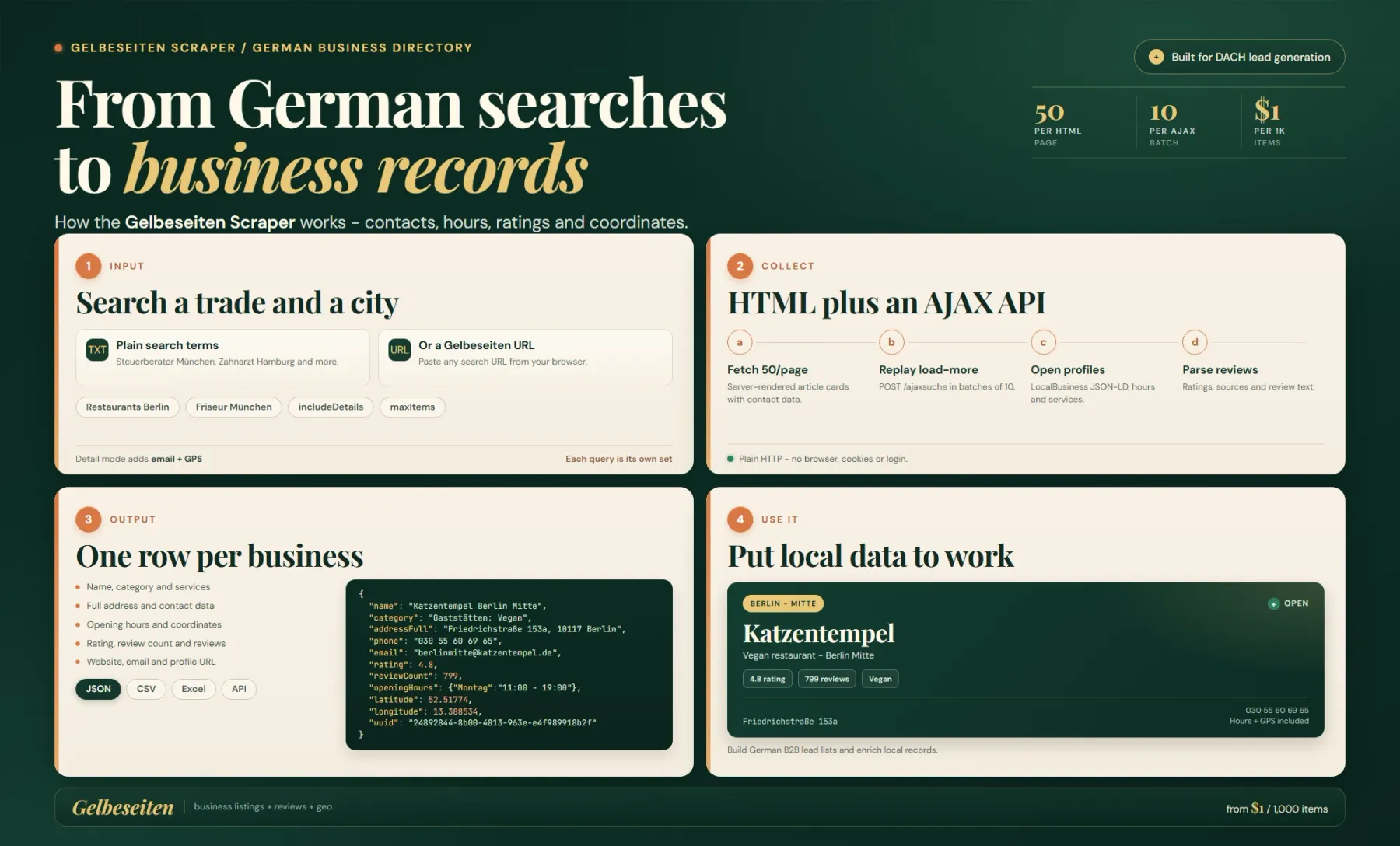The image size is (1400, 846).
Task: Open the Plain search terms card
Action: click(222, 358)
